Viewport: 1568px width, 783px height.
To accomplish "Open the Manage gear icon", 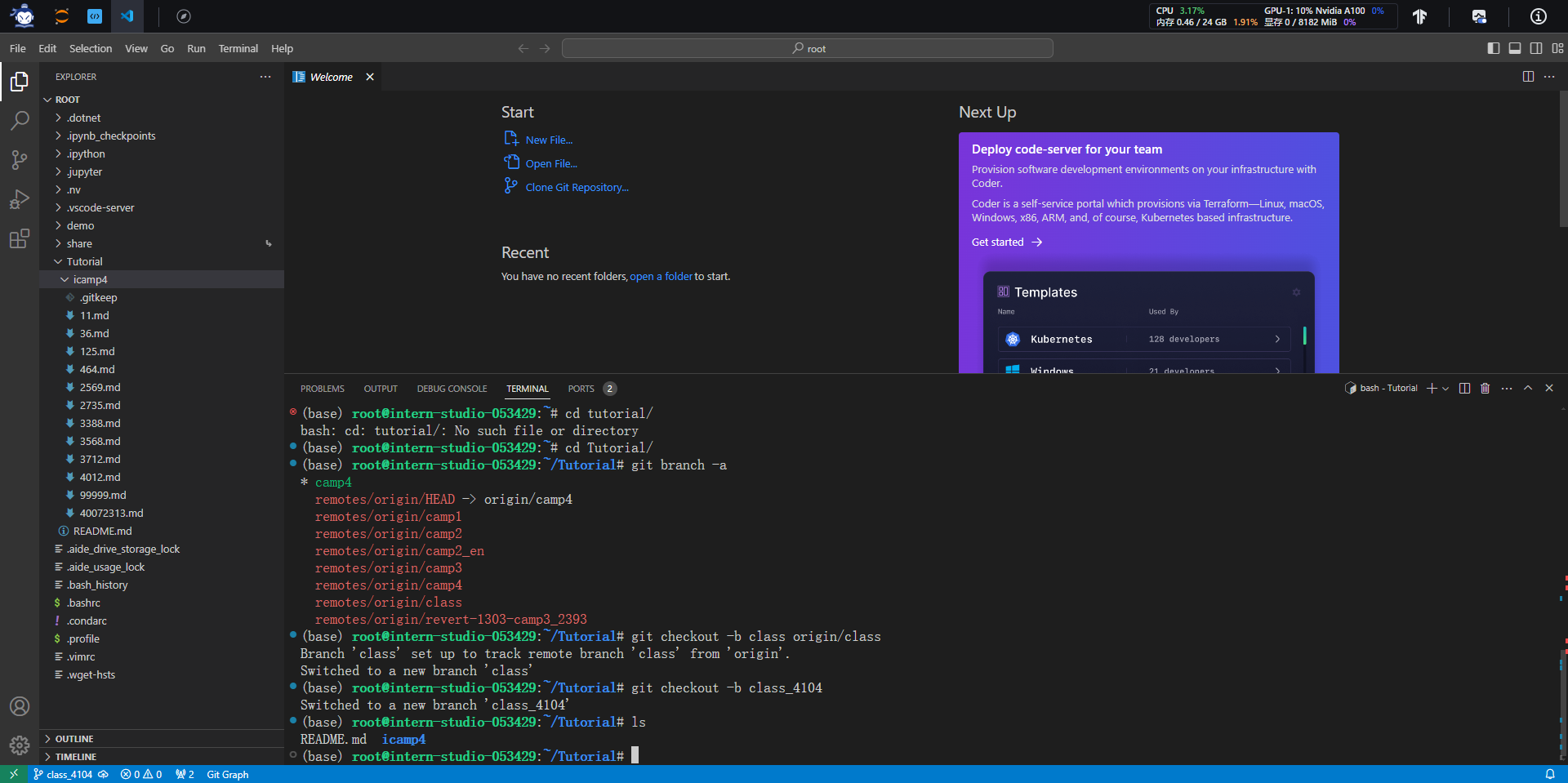I will (20, 745).
